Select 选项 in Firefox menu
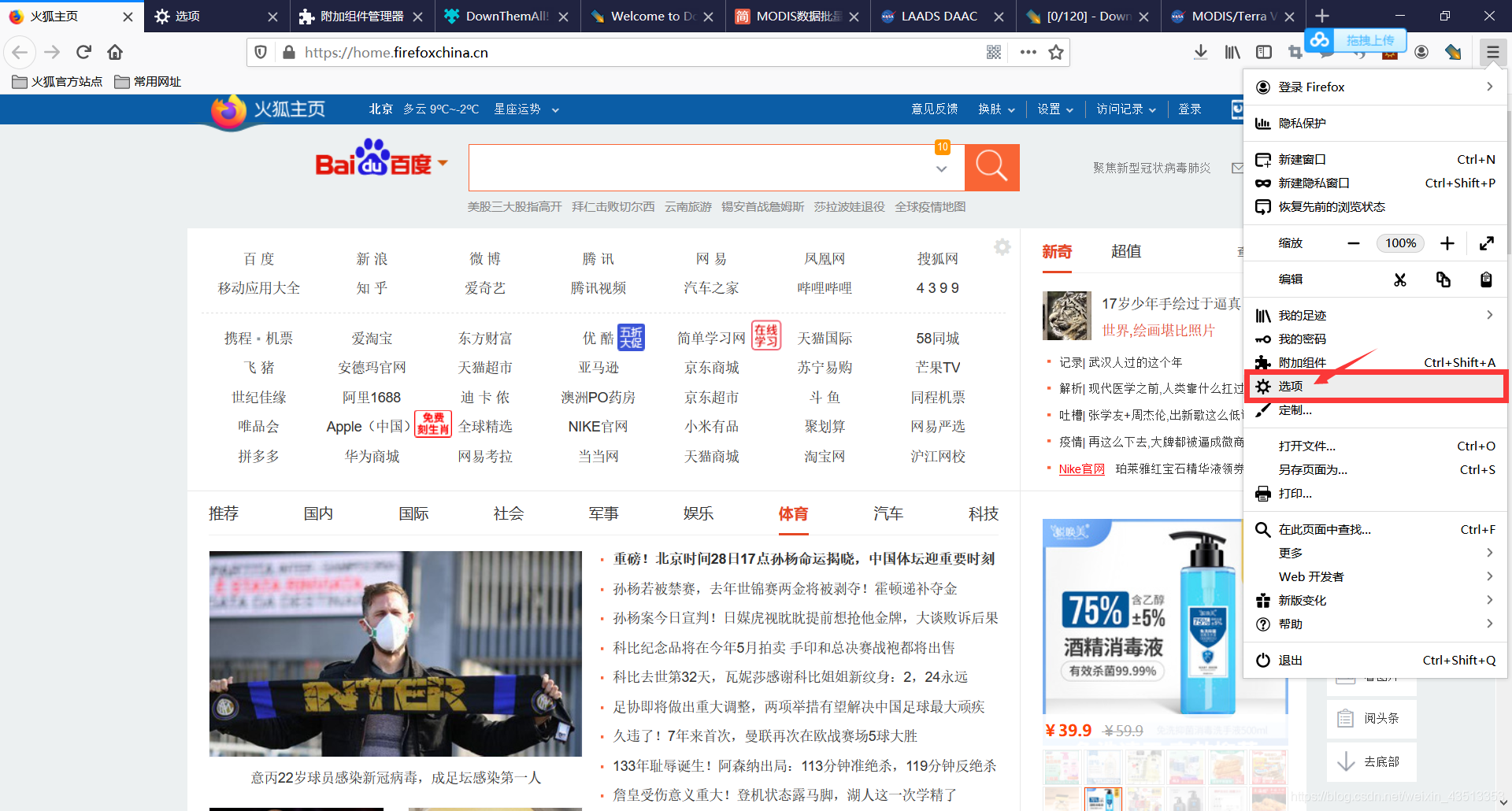This screenshot has width=1512, height=811. point(1374,387)
